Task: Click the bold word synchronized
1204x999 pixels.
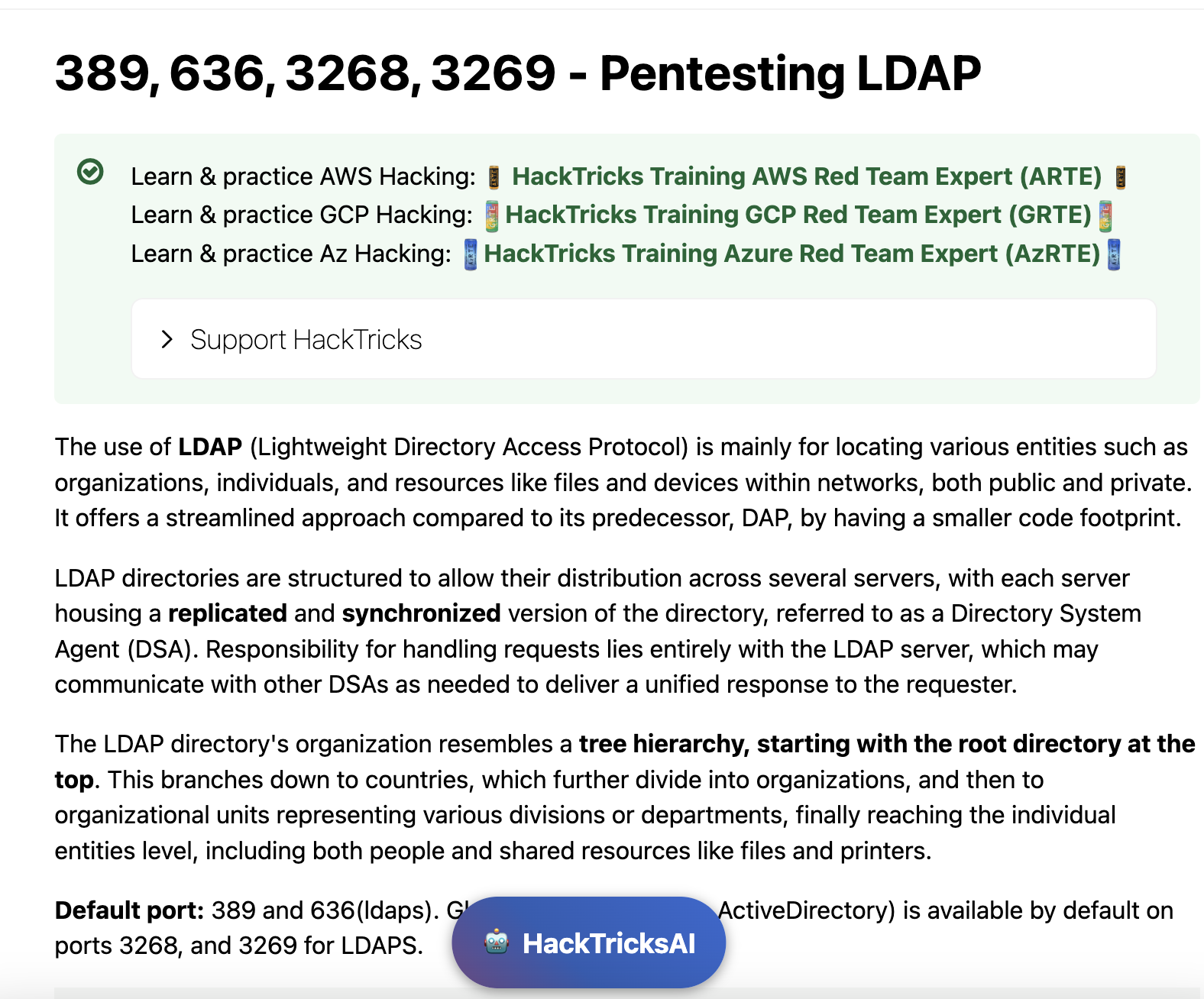Action: (421, 613)
